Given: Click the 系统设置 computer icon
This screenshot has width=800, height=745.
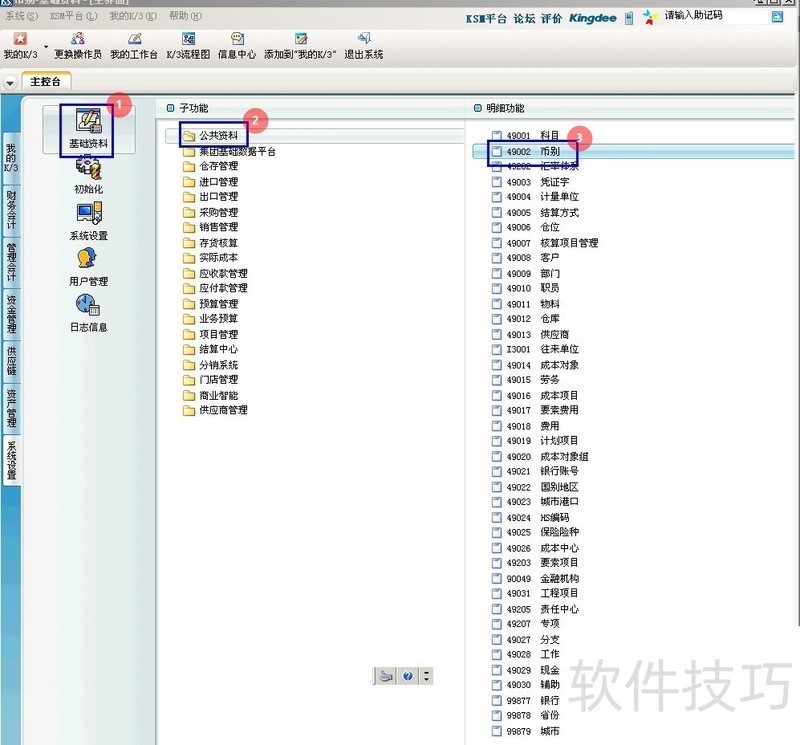Looking at the screenshot, I should (x=88, y=213).
